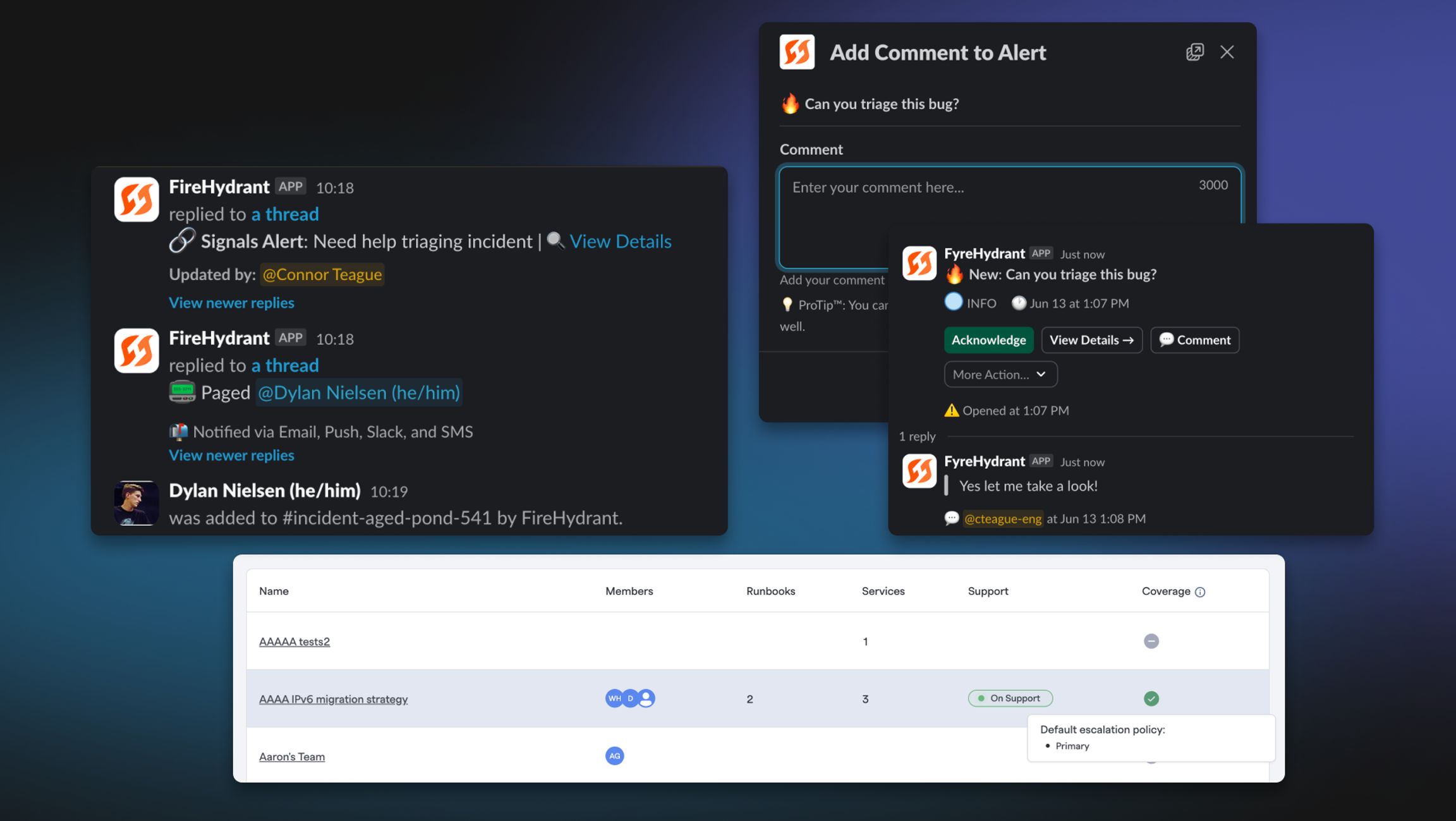The height and width of the screenshot is (821, 1456).
Task: Click Dylan Nielsen's profile photo
Action: 136,503
